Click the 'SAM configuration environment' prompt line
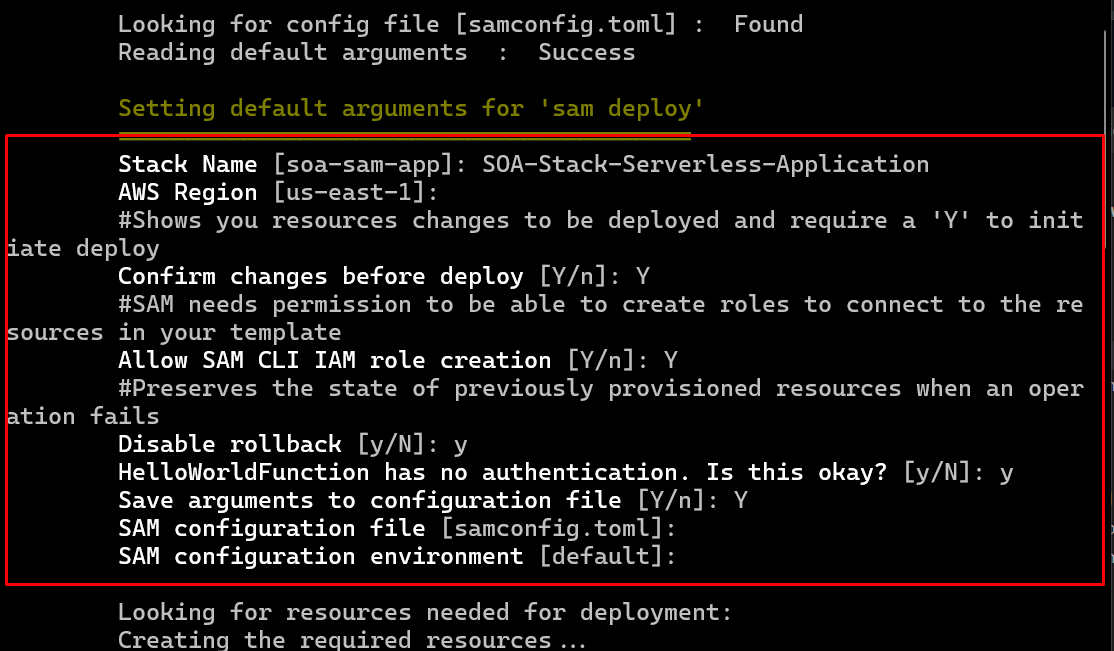Image resolution: width=1114 pixels, height=651 pixels. [397, 556]
